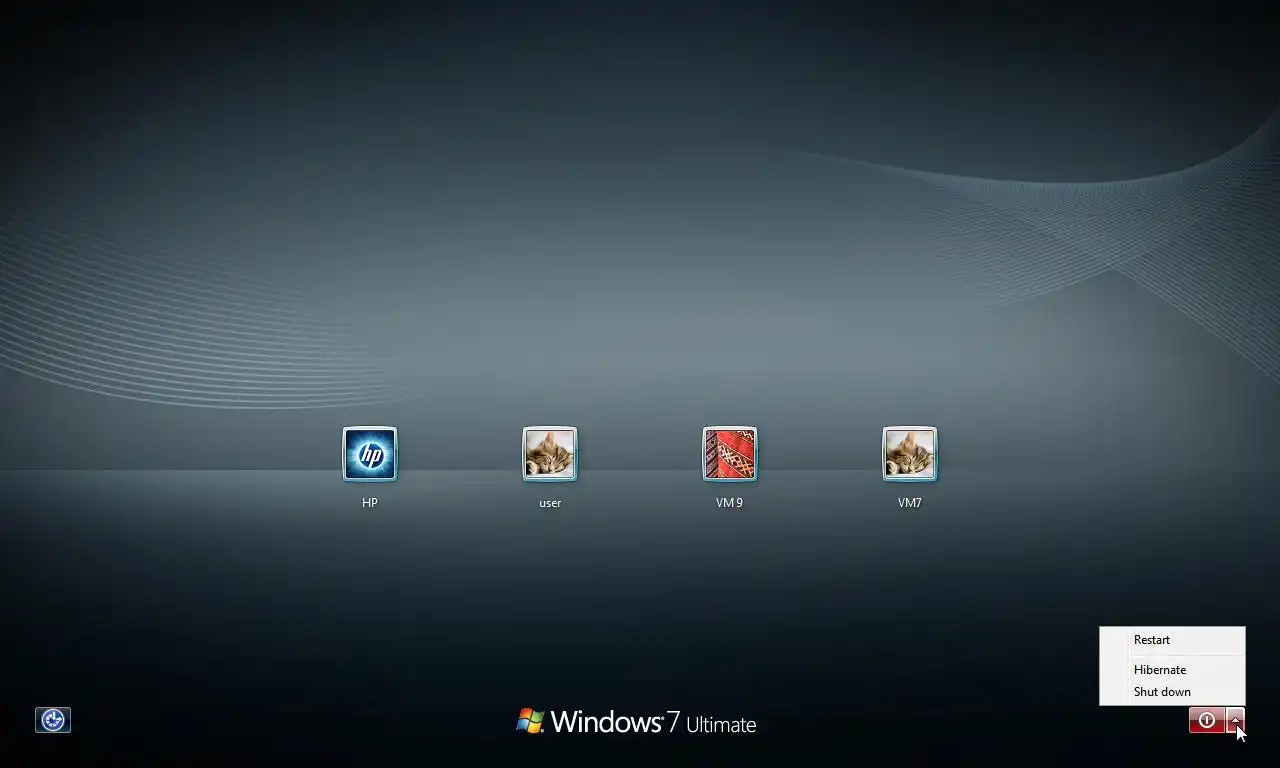Select the VM7 account picture

(910, 454)
